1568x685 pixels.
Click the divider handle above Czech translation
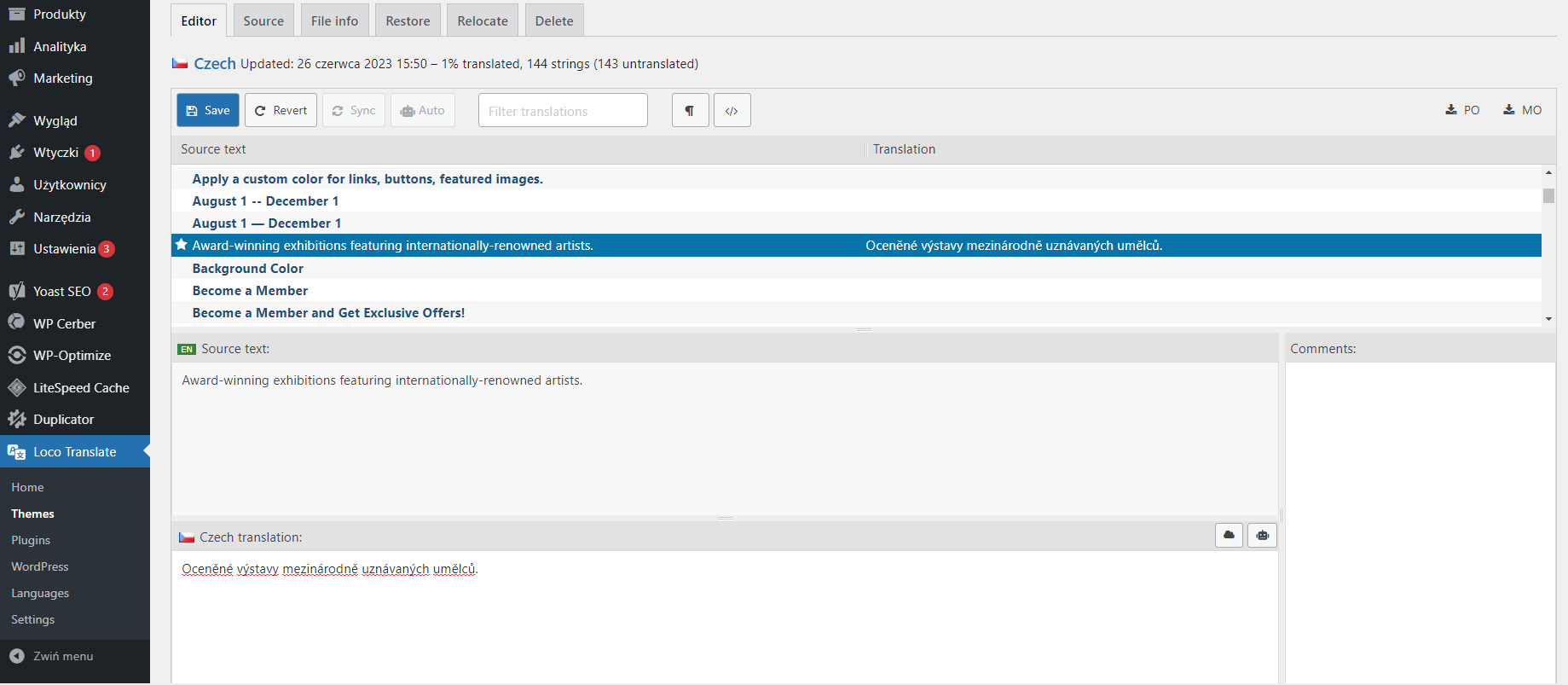[x=725, y=518]
